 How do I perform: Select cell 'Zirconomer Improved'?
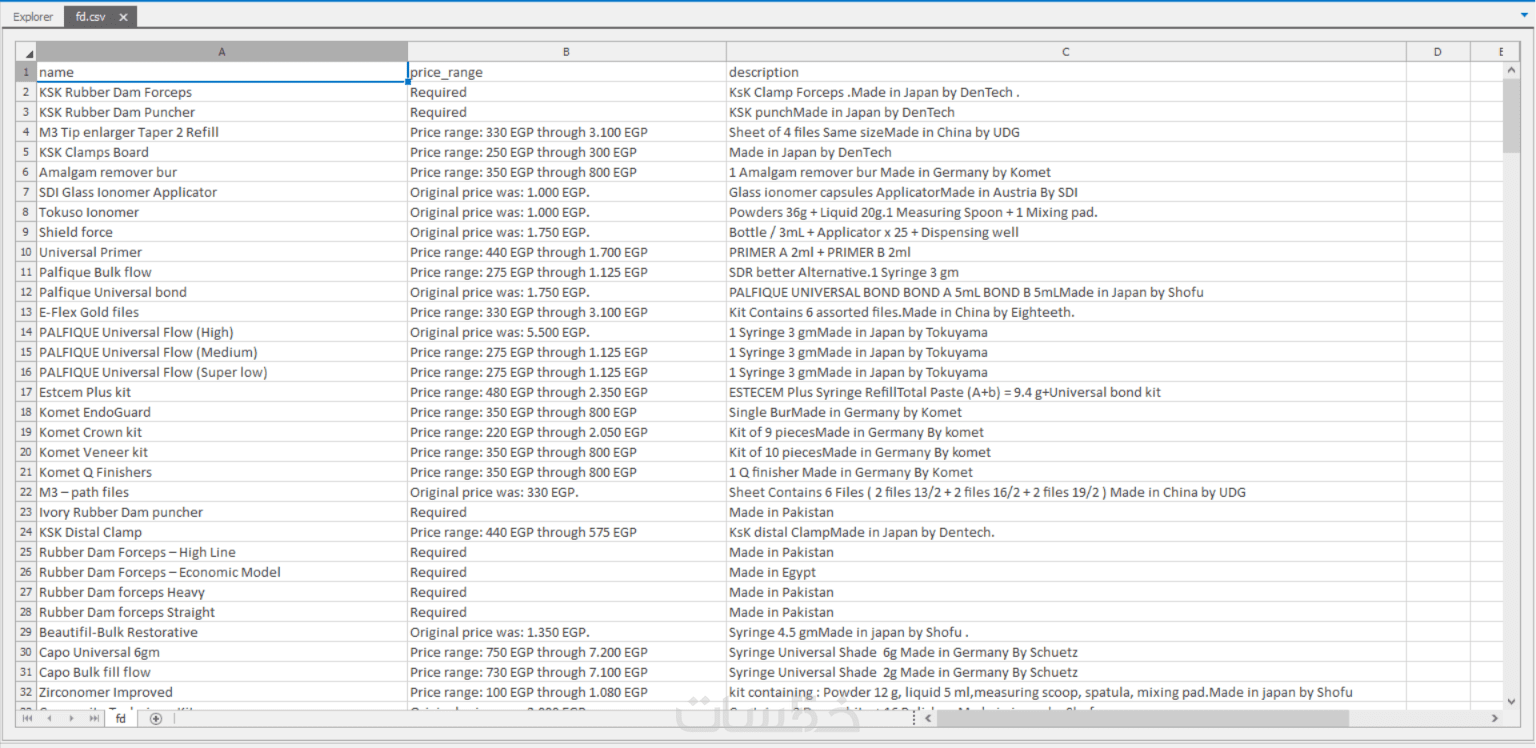222,692
